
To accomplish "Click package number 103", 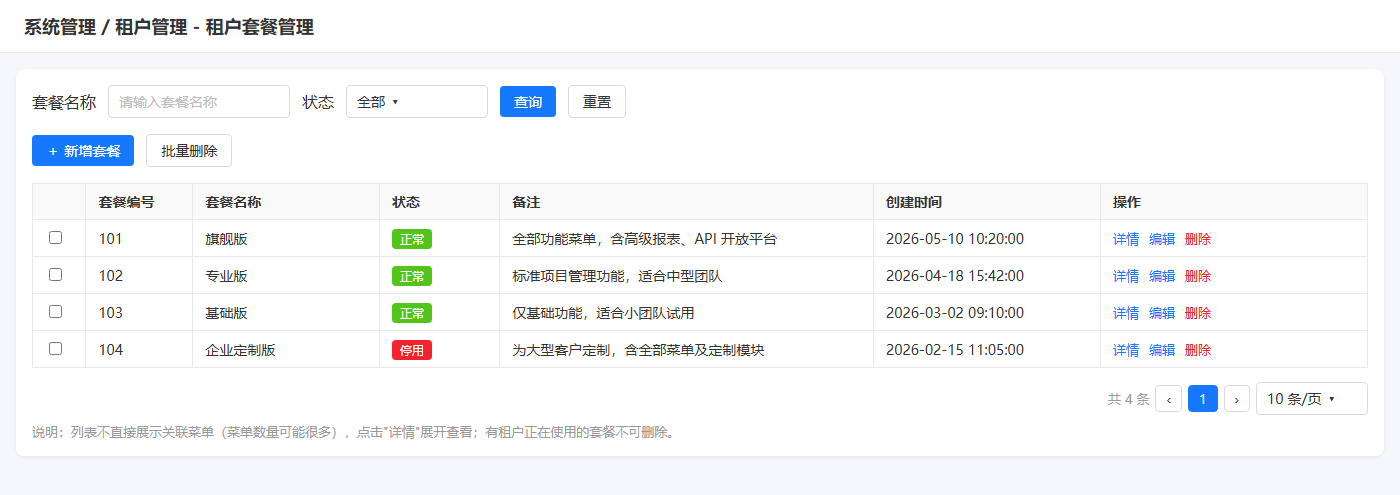I will 111,313.
